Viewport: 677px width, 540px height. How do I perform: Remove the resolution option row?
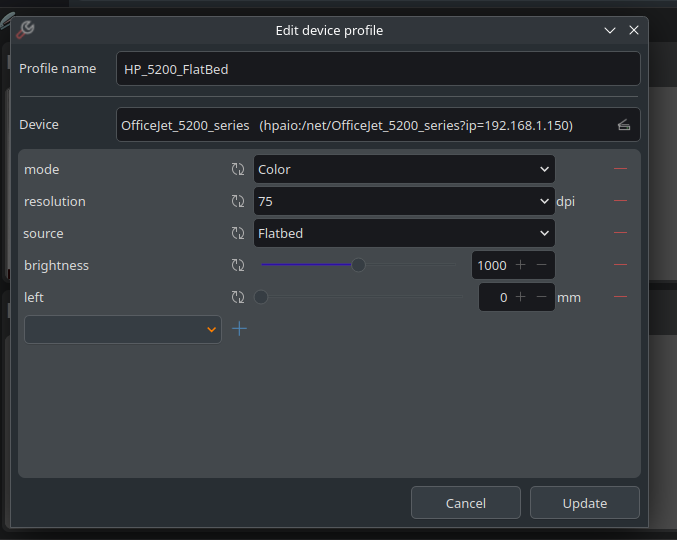tap(620, 201)
